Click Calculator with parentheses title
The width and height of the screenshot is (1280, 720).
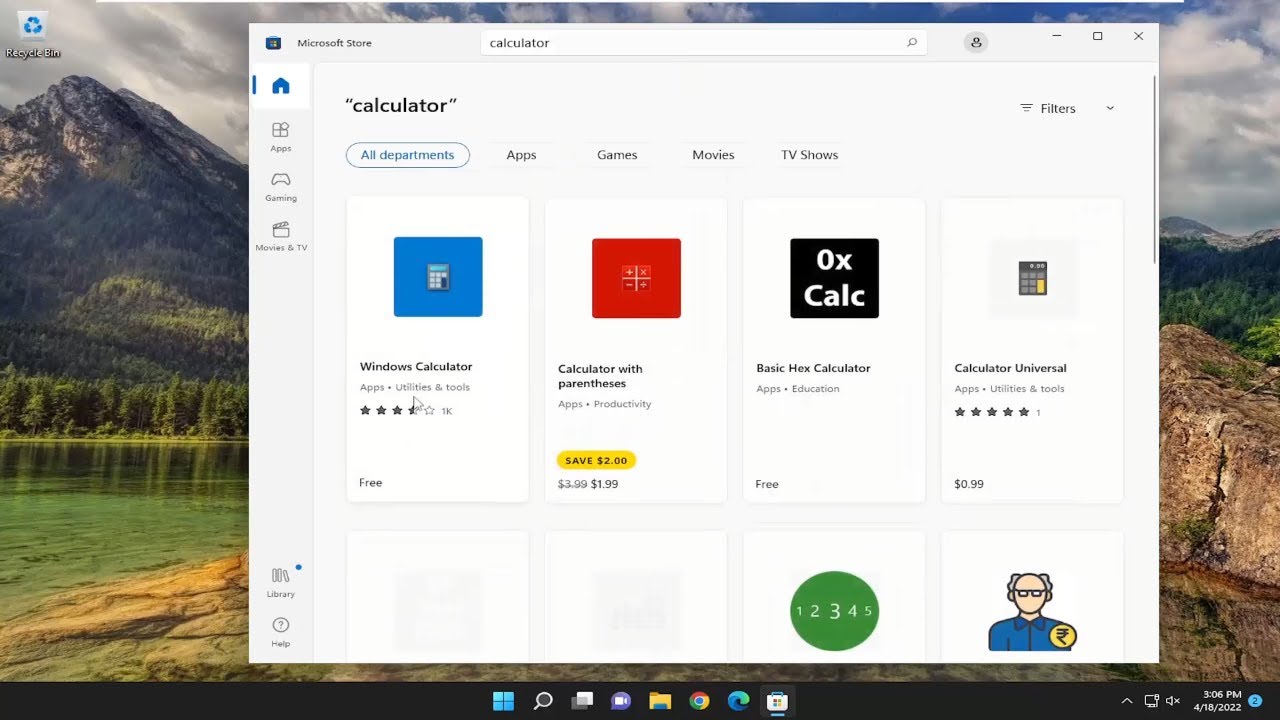click(600, 376)
